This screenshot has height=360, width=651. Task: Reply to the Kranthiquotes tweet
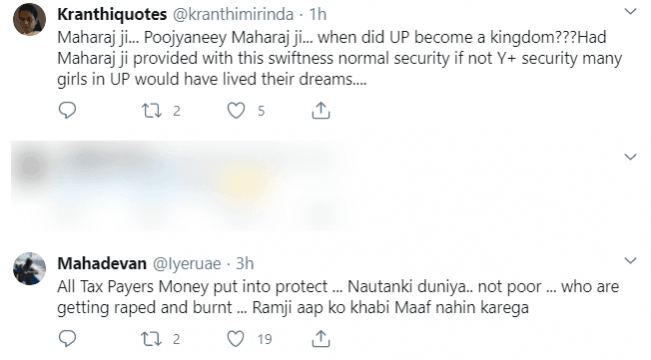point(67,110)
